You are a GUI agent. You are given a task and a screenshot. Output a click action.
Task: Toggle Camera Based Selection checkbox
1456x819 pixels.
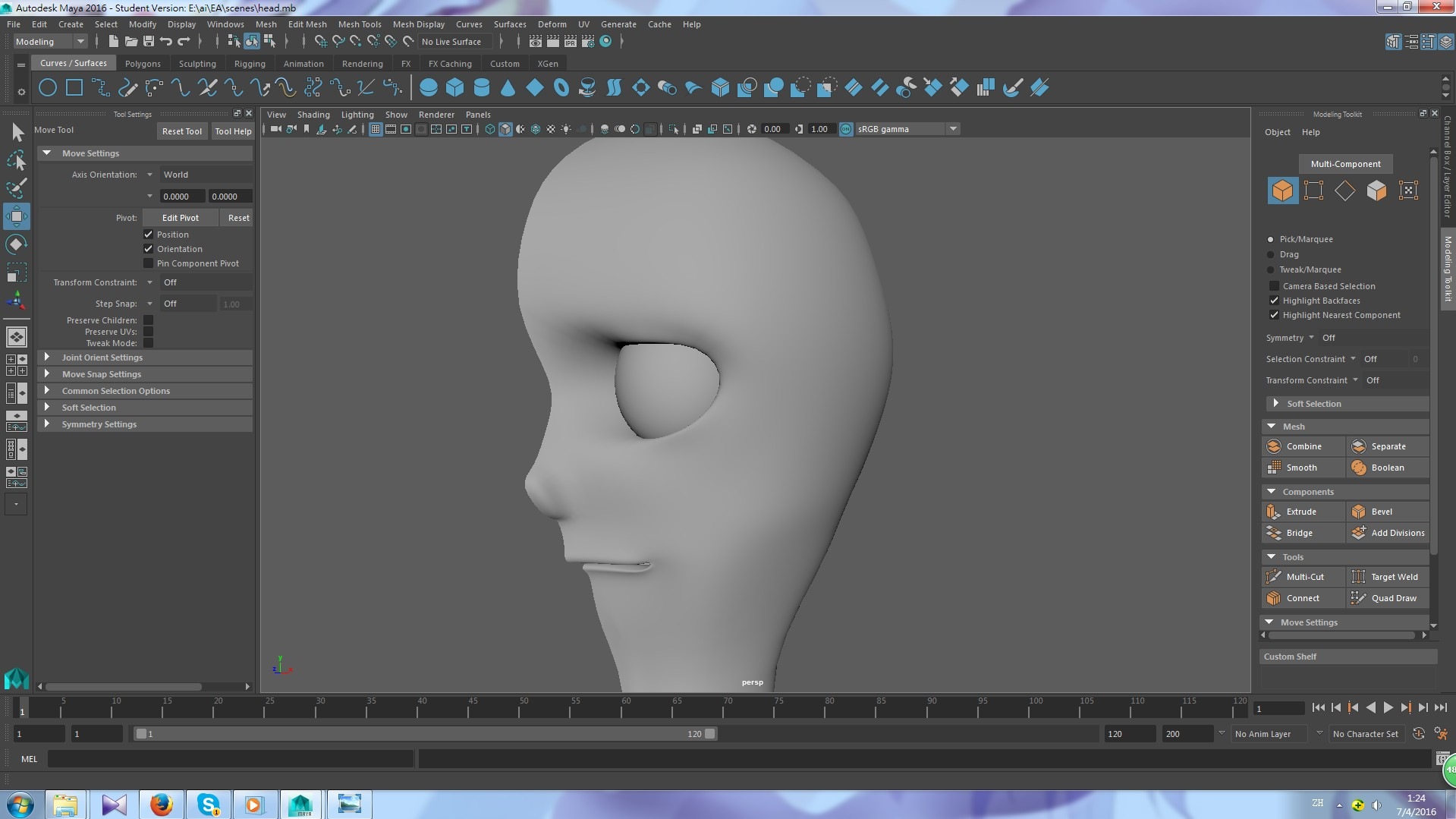[1274, 286]
